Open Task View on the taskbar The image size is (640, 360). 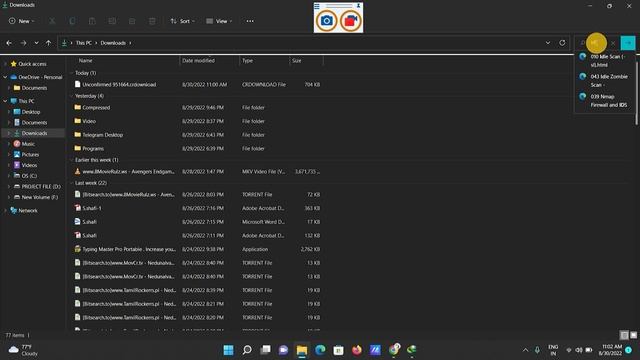coord(265,350)
